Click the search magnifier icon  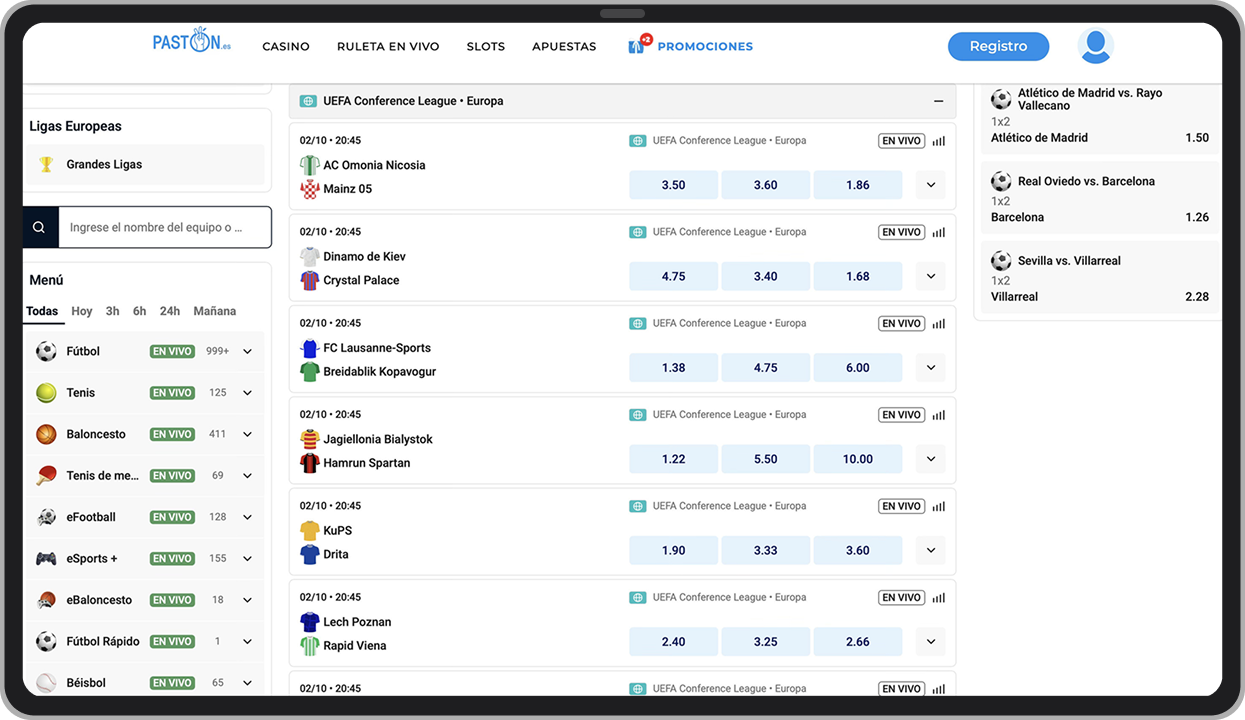point(40,227)
